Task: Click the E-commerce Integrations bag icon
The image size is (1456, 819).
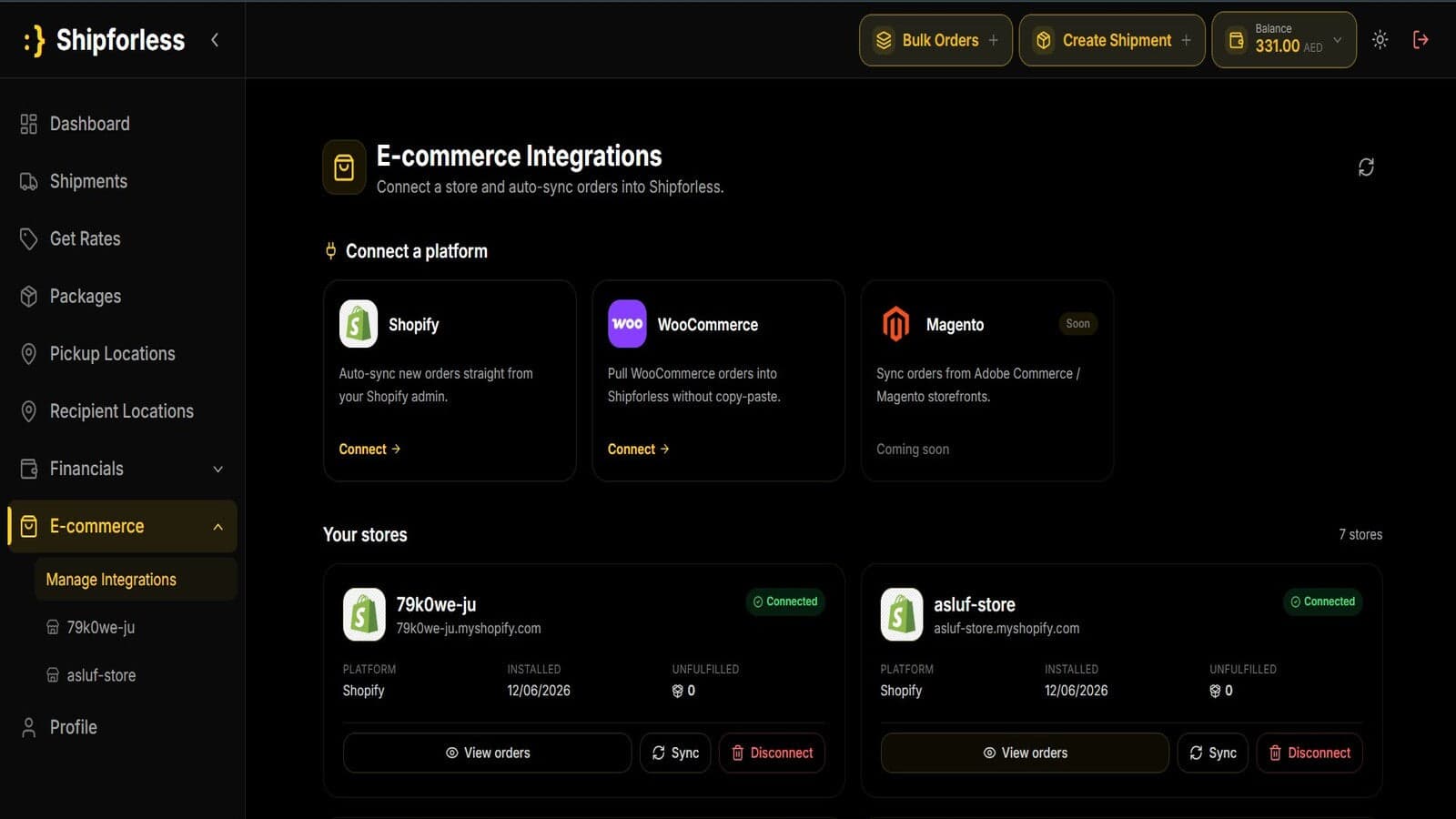Action: tap(344, 167)
